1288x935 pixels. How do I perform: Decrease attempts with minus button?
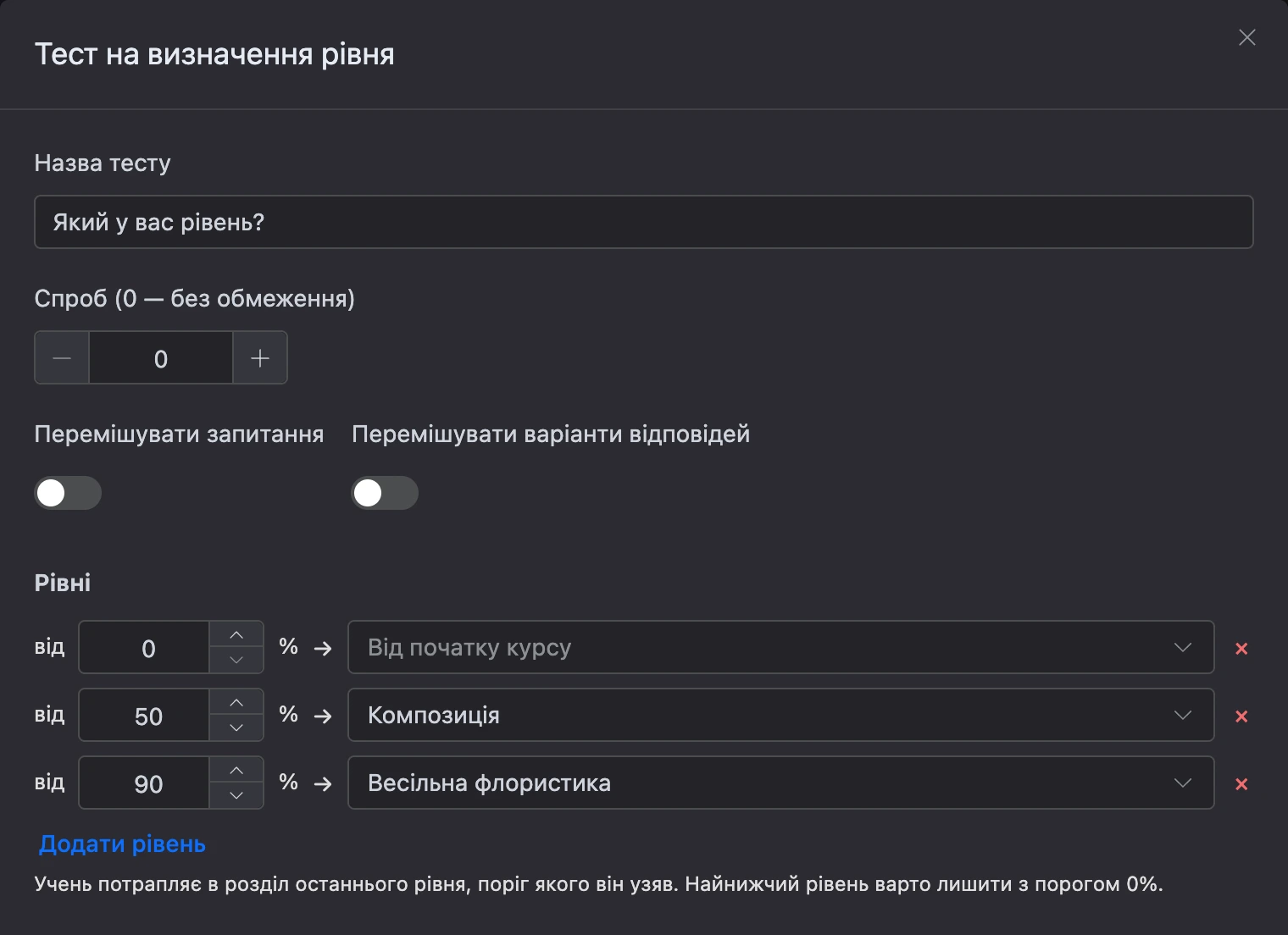(x=62, y=358)
